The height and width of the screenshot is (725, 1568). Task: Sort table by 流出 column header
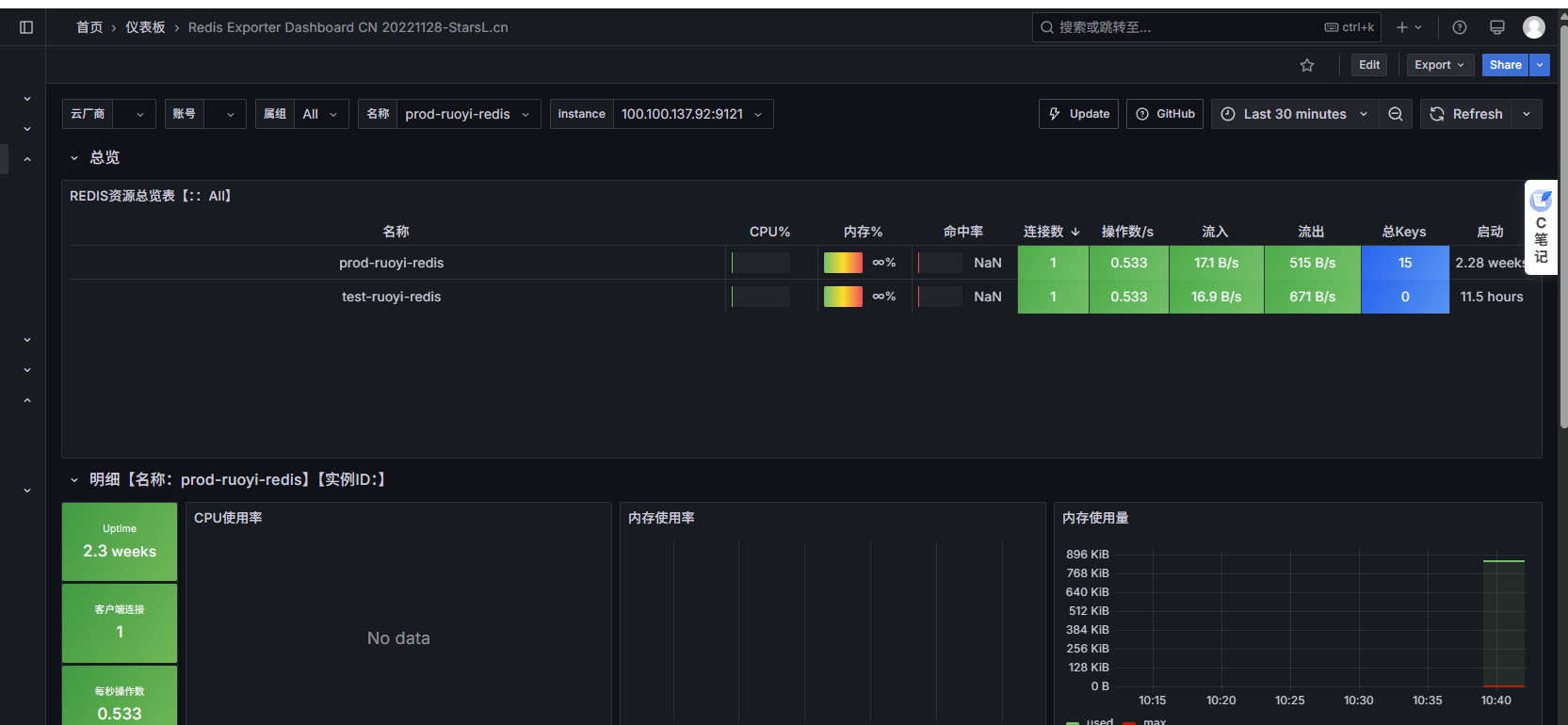[1311, 232]
